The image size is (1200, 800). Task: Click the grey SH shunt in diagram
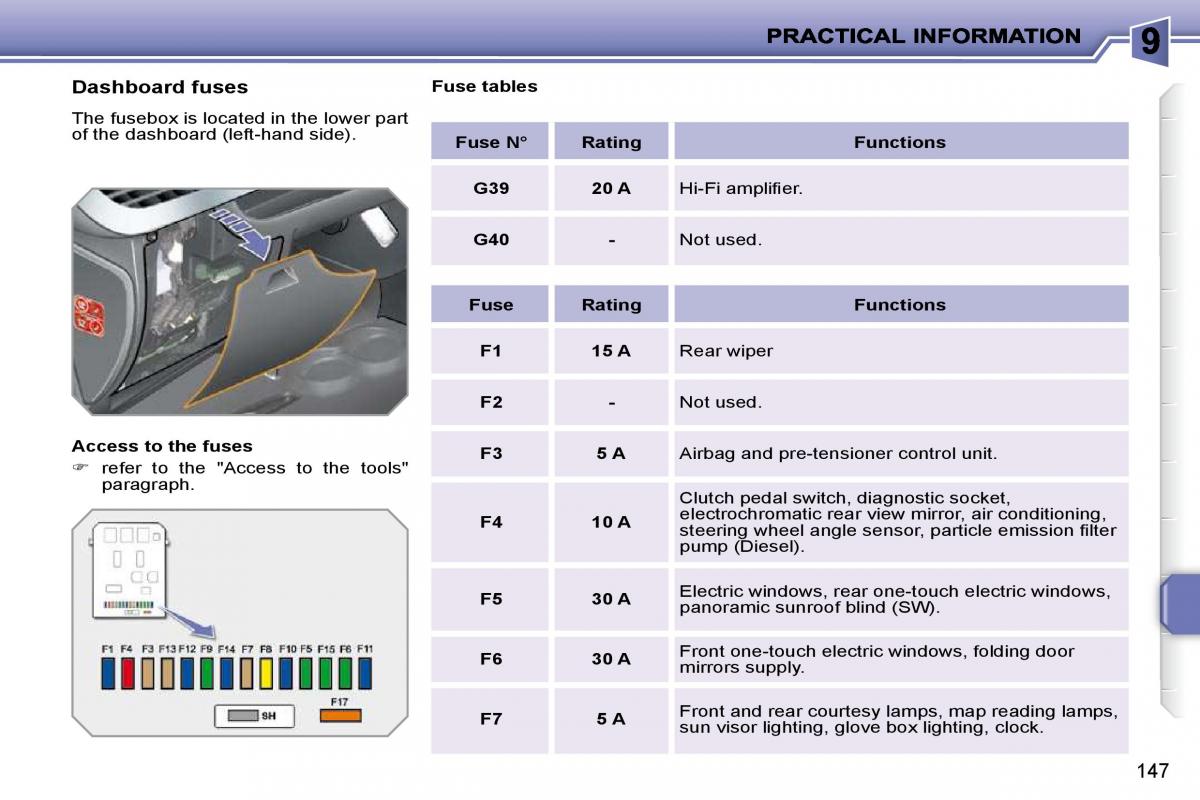[x=243, y=716]
